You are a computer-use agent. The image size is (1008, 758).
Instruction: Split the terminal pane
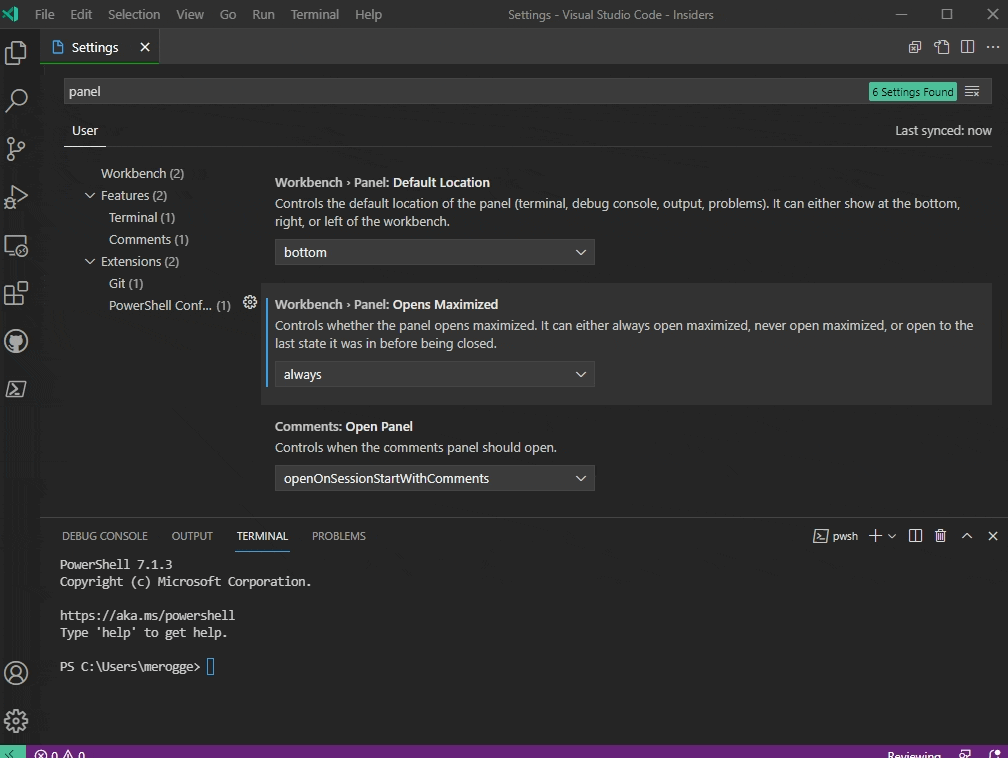(x=914, y=535)
